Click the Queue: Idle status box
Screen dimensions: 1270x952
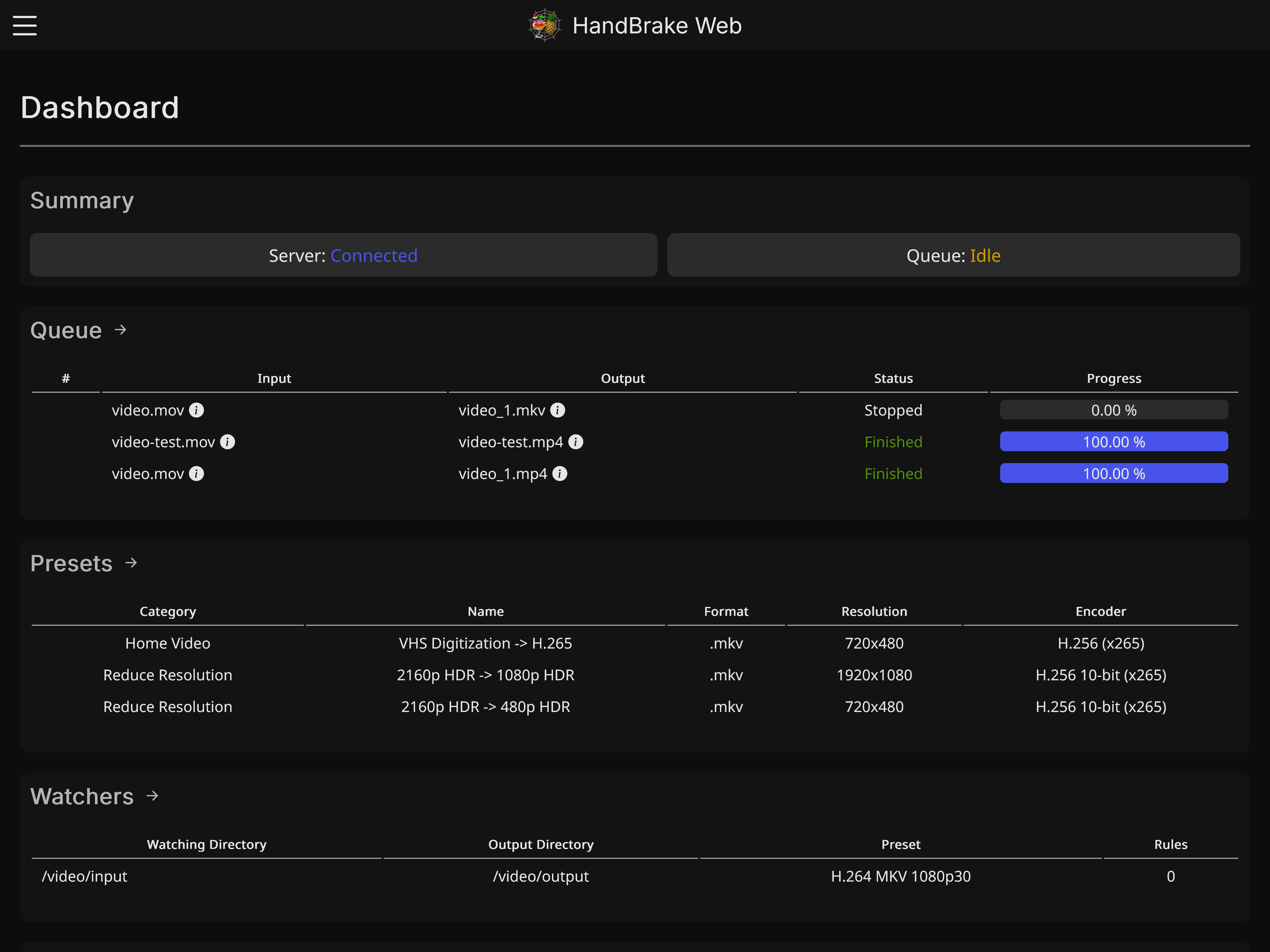coord(953,255)
